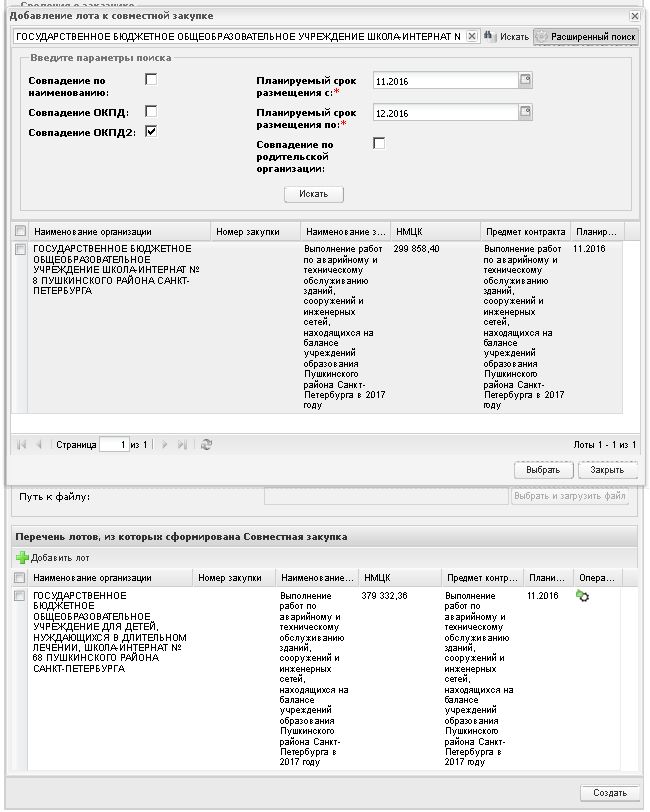Go to first page of lots

(22, 444)
